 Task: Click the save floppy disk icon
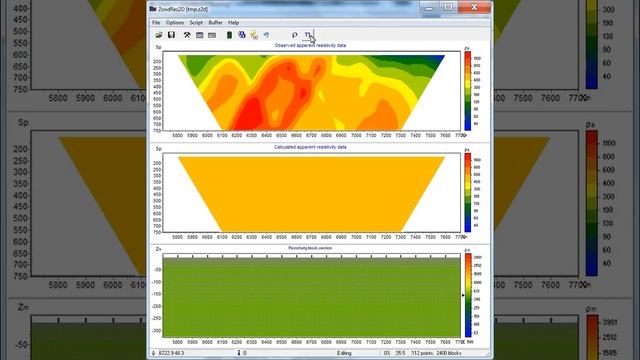(171, 35)
